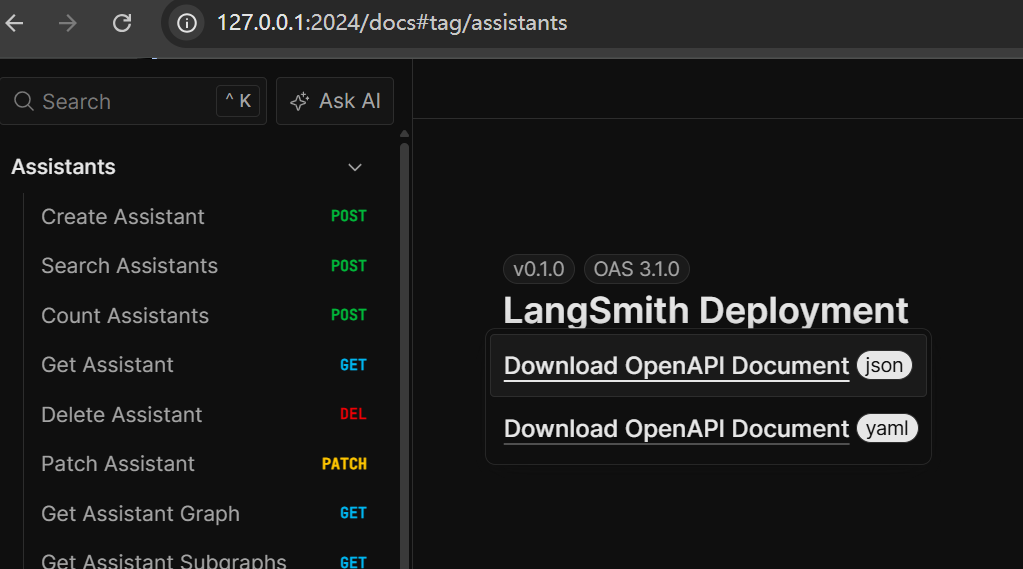Open Patch Assistant endpoint
Viewport: 1023px width, 569px height.
(x=118, y=464)
